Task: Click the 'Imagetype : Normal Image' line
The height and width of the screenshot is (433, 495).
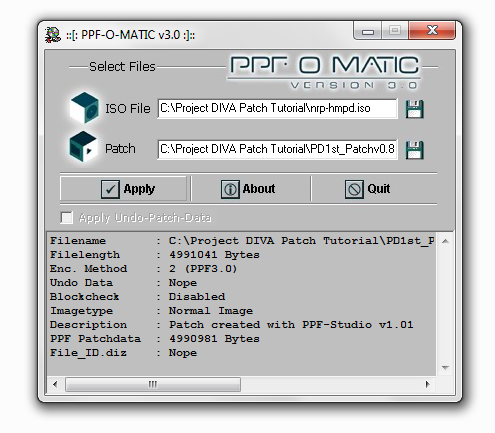Action: 151,311
